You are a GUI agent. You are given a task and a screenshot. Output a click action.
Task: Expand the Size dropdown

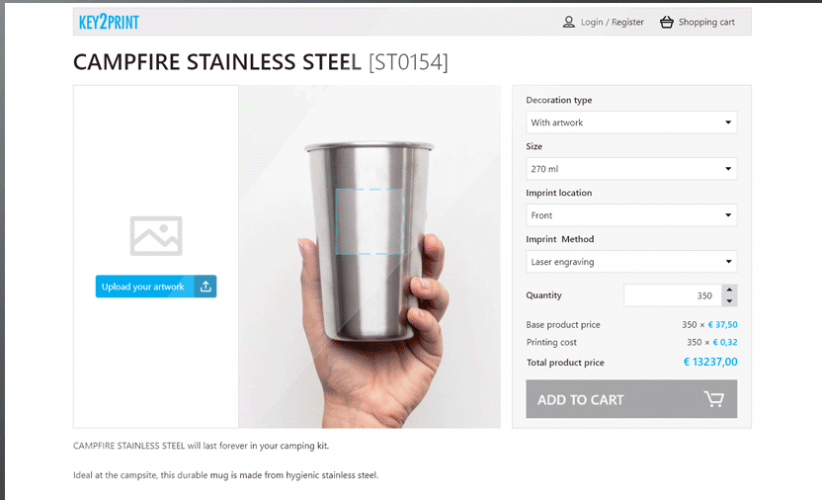[631, 169]
